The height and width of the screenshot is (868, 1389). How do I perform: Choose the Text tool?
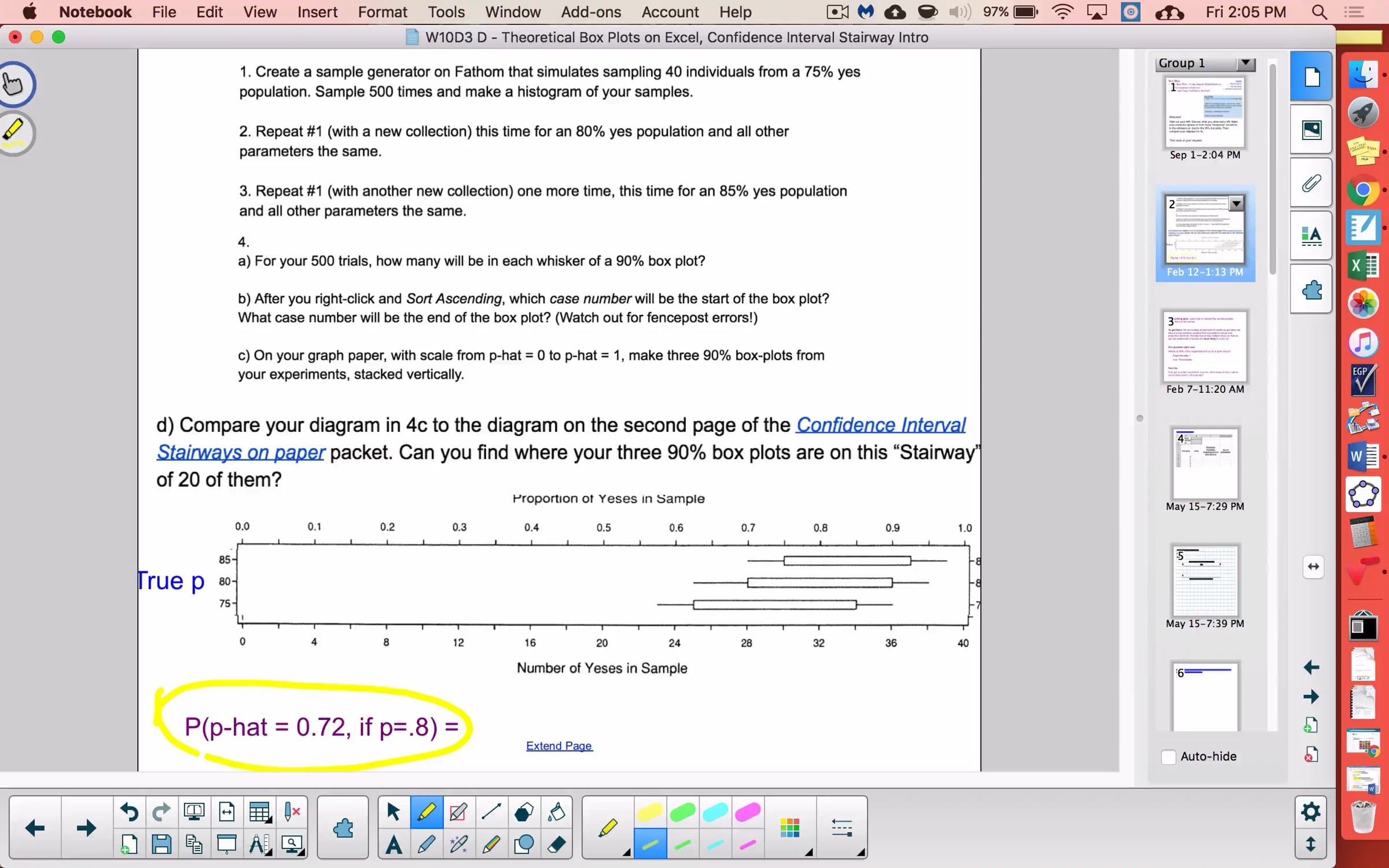click(394, 844)
